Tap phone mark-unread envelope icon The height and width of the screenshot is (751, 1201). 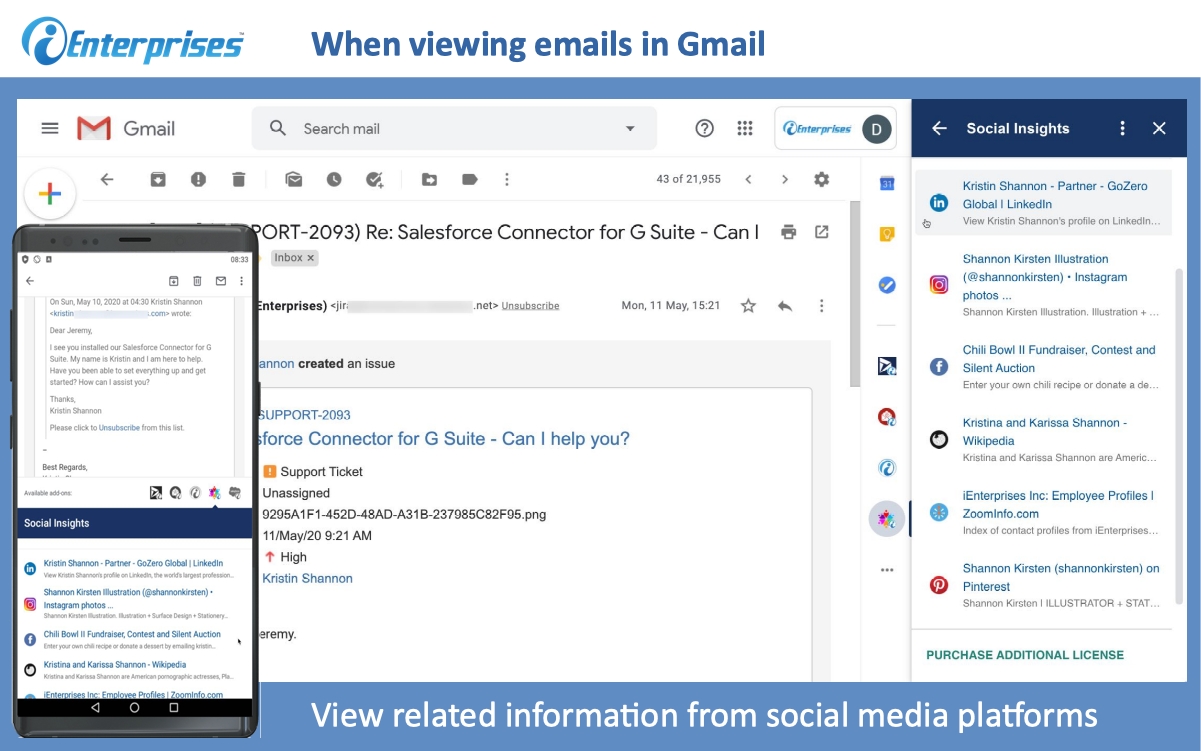[221, 281]
